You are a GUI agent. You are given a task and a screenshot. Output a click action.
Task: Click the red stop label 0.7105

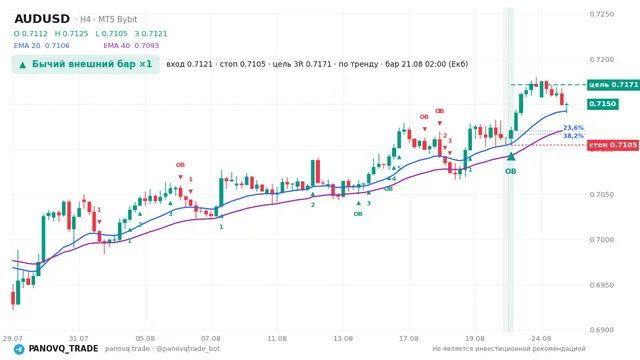(x=613, y=145)
